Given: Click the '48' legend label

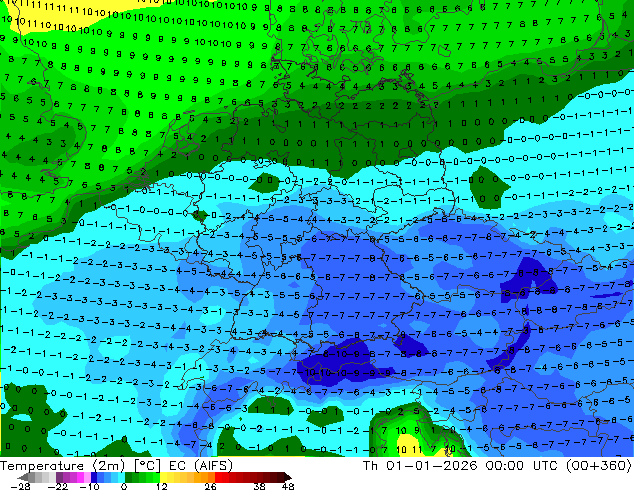Looking at the screenshot, I should [288, 486].
